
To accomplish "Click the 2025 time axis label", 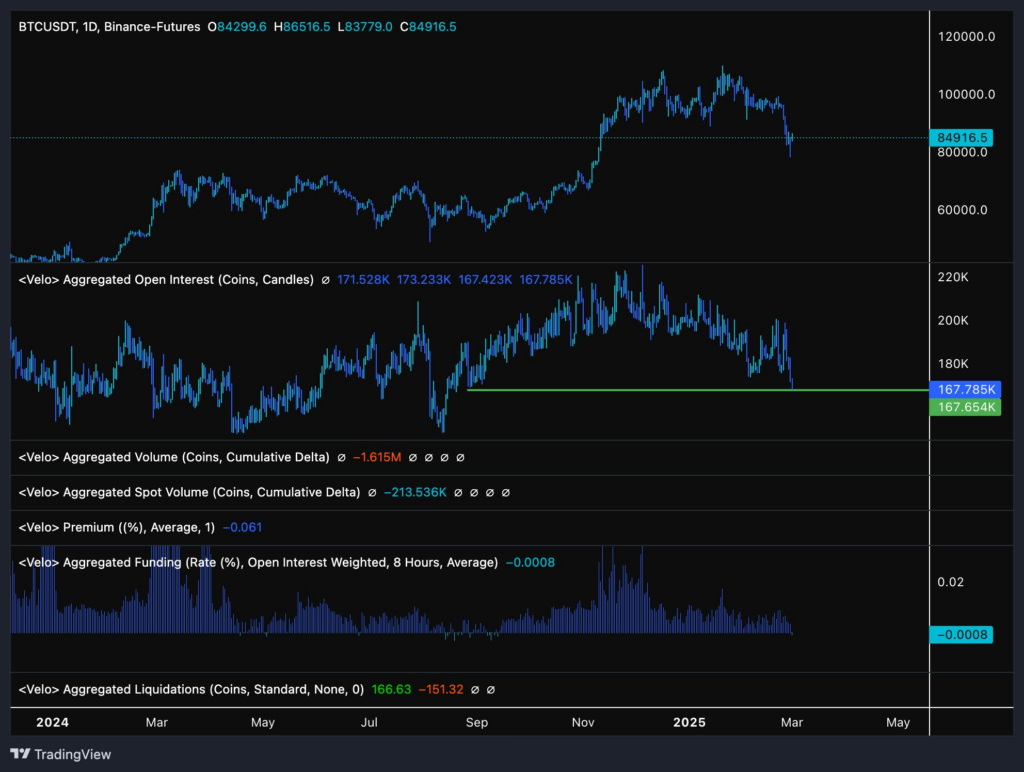I will point(690,722).
